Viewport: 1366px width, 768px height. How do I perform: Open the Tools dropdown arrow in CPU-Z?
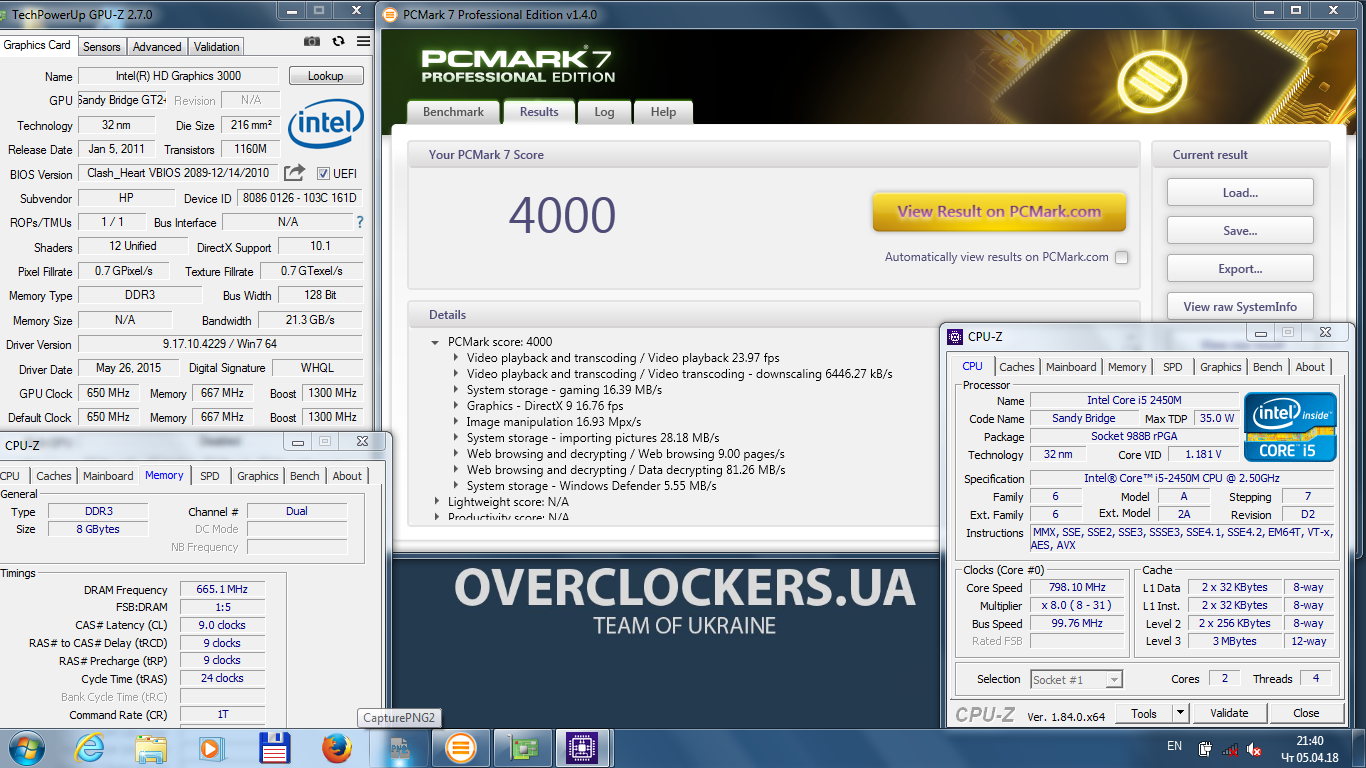point(1180,713)
